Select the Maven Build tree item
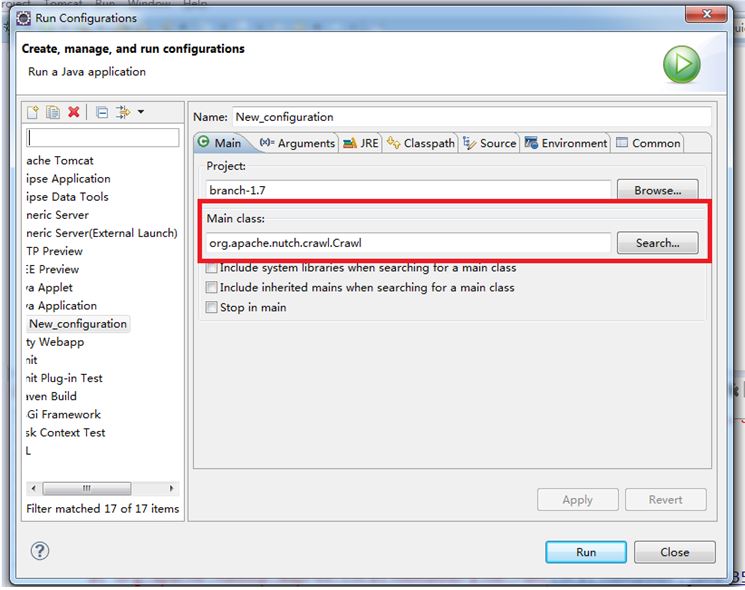745x590 pixels. coord(51,396)
